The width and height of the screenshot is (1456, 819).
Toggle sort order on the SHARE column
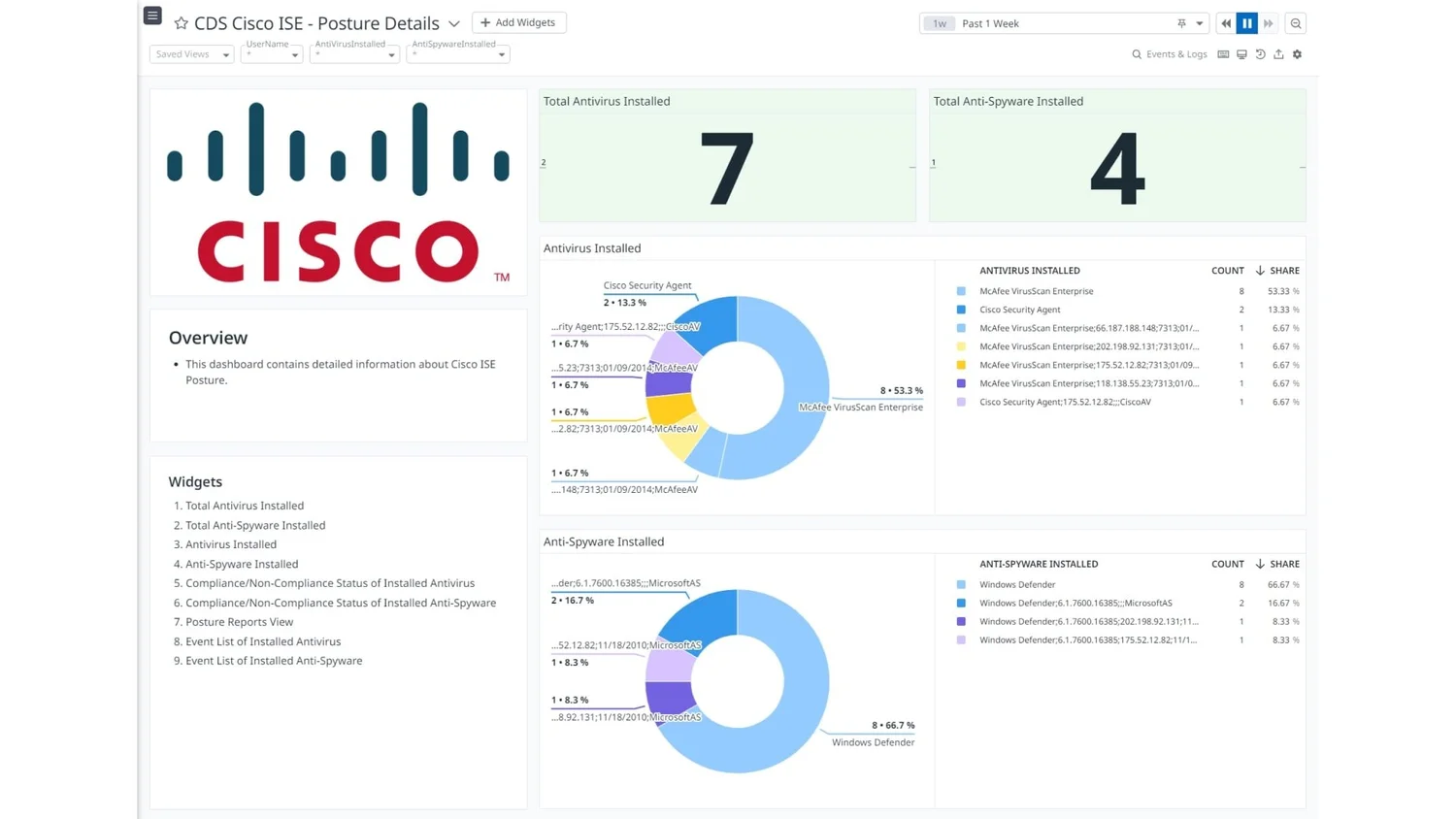pyautogui.click(x=1277, y=270)
